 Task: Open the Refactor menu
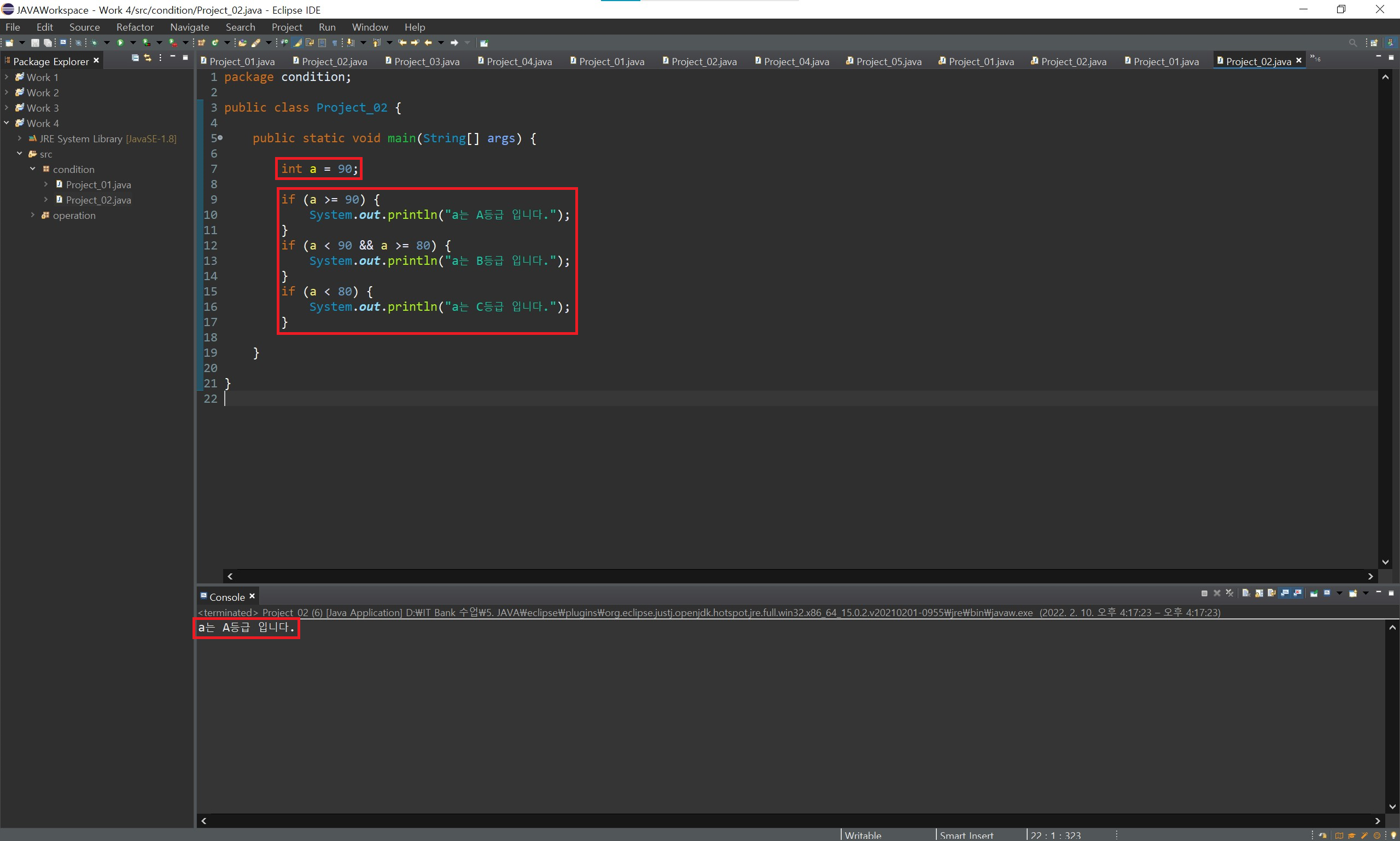[x=135, y=27]
